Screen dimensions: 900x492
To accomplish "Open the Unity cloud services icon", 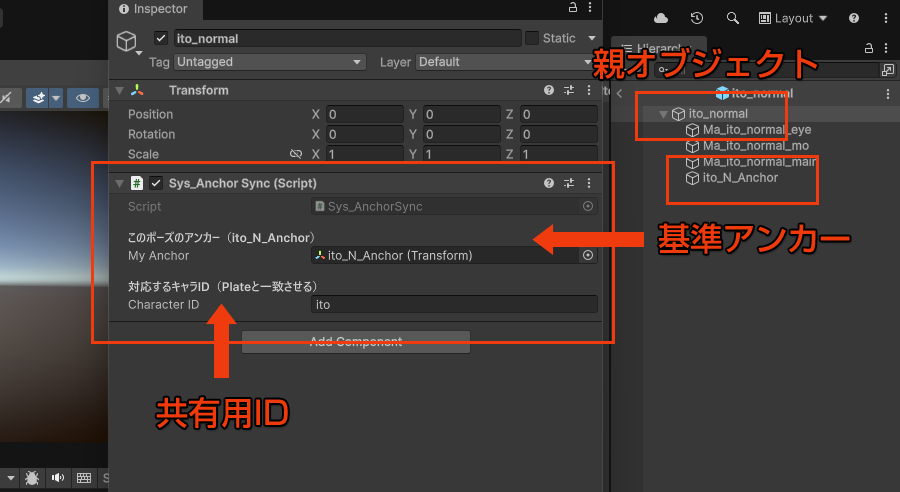I will tap(660, 18).
